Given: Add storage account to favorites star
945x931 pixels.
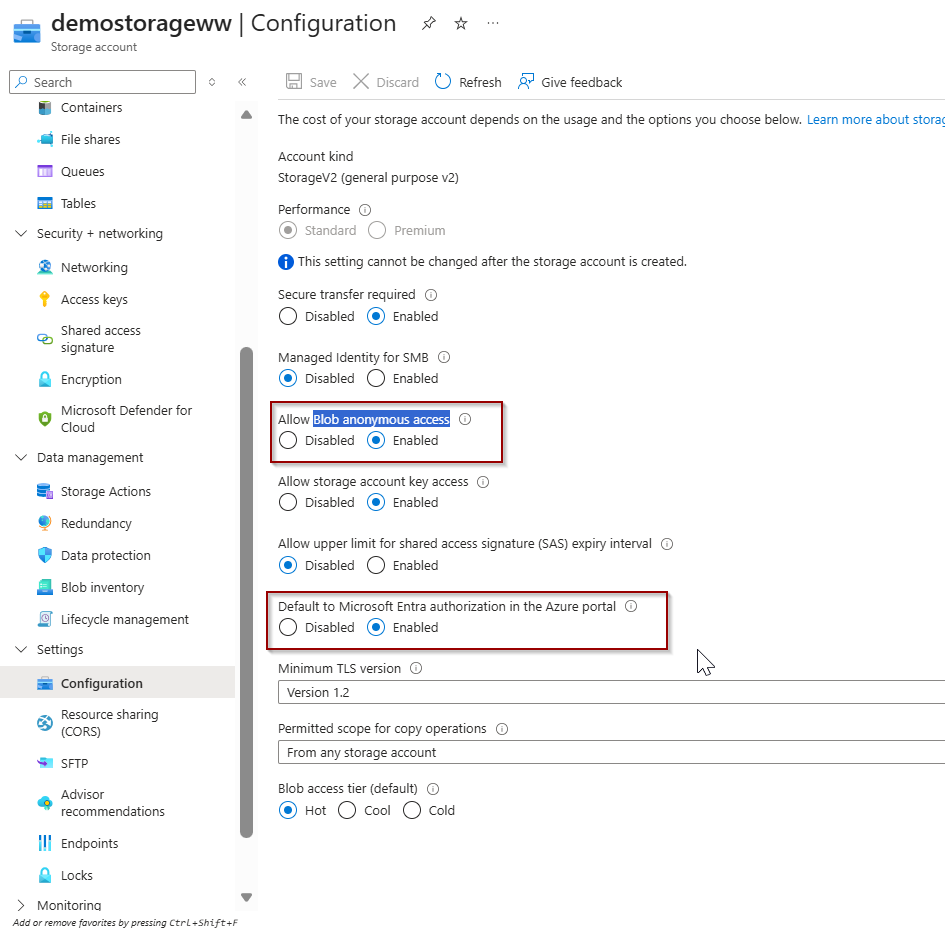Looking at the screenshot, I should click(x=461, y=24).
